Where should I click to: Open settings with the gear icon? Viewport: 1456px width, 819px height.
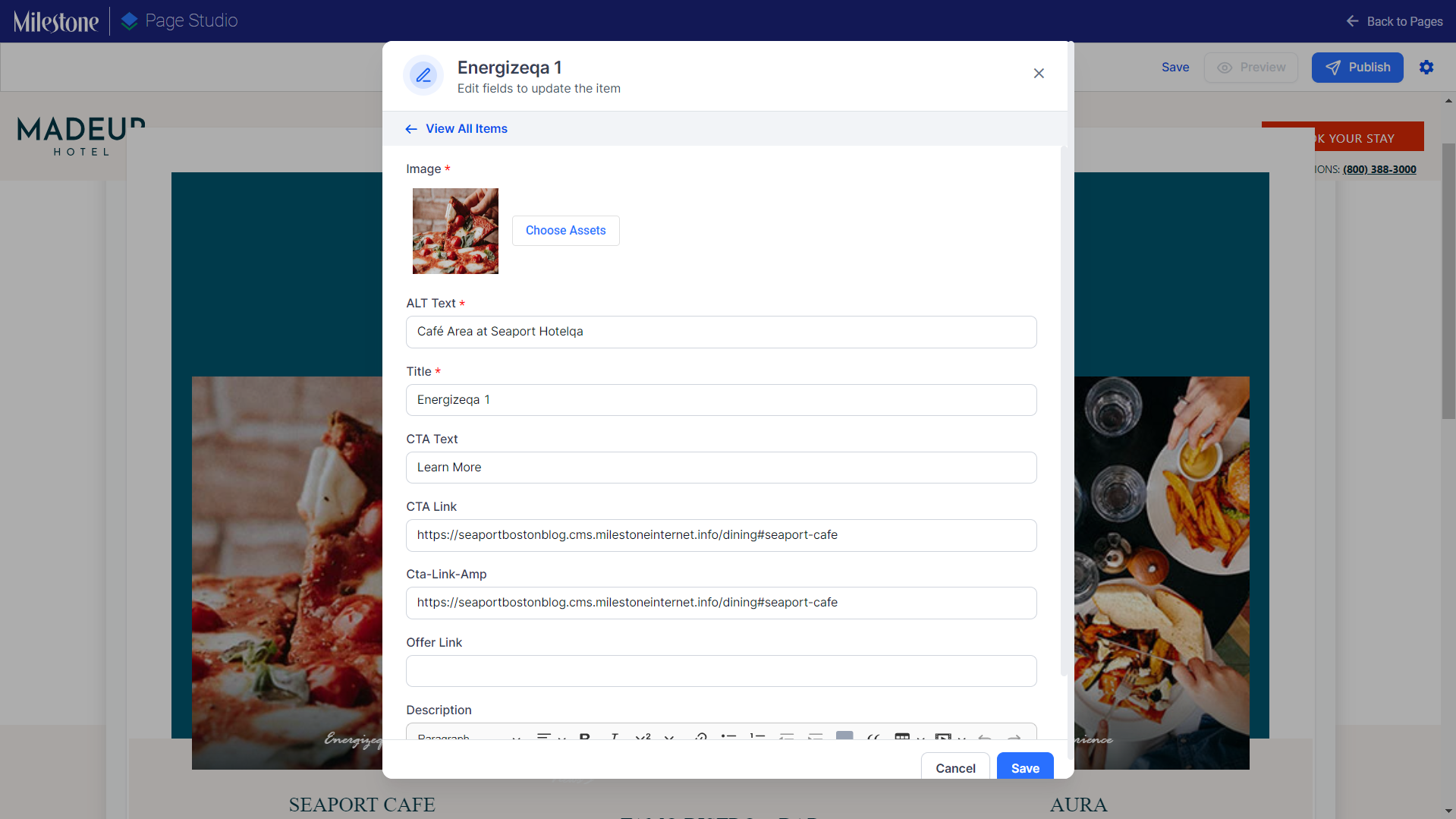pos(1426,68)
